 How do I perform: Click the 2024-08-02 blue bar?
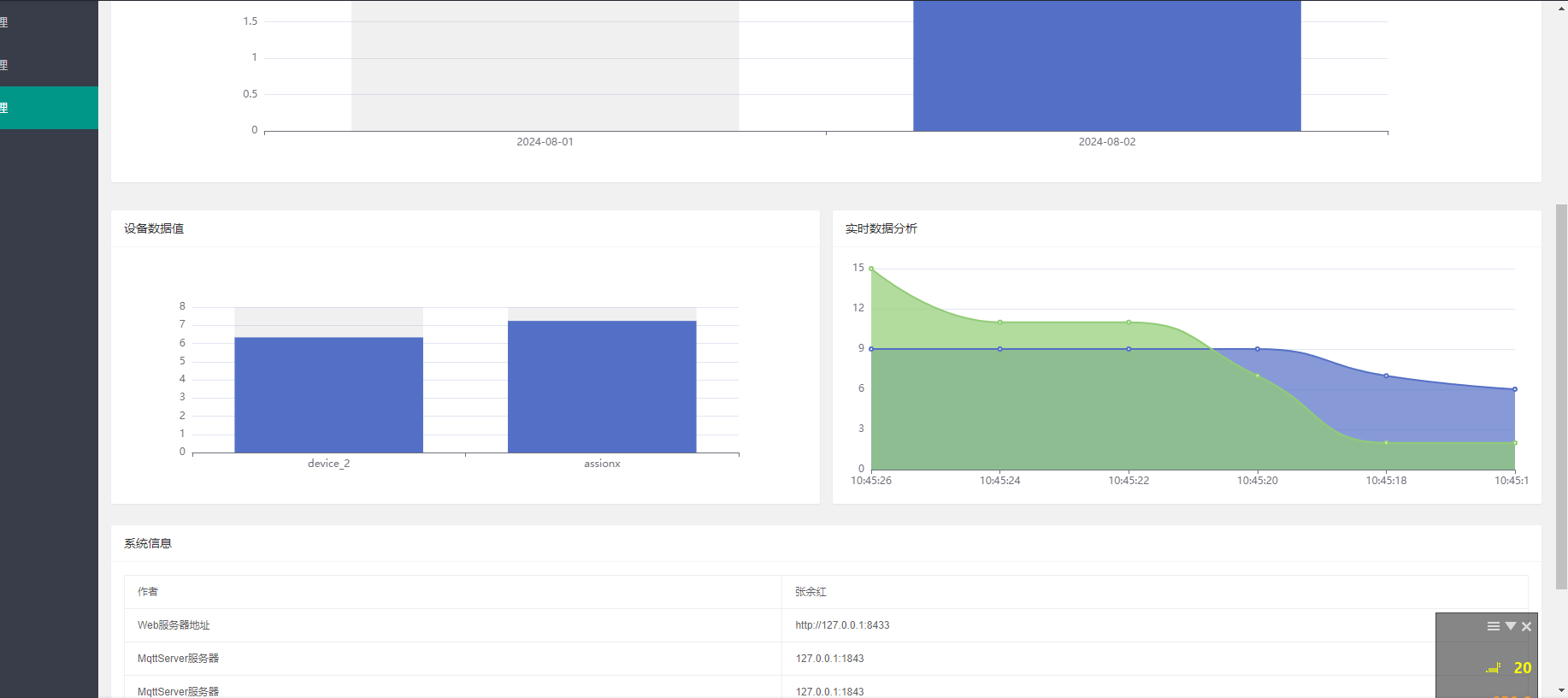click(x=1107, y=66)
